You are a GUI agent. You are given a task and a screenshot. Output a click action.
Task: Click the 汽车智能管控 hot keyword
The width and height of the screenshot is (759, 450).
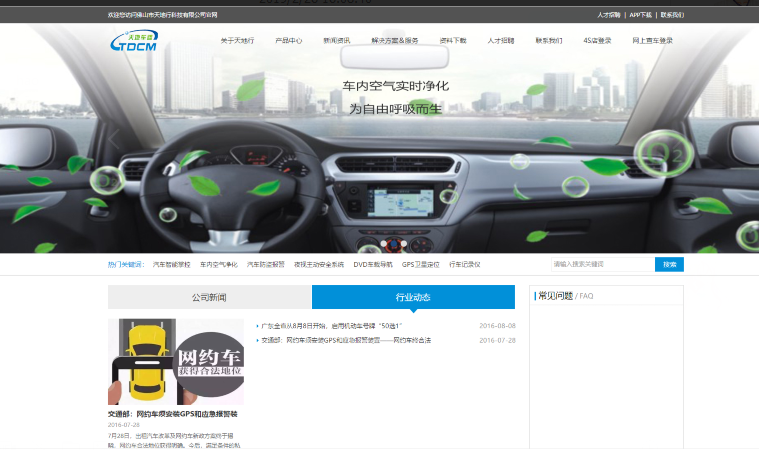171,265
